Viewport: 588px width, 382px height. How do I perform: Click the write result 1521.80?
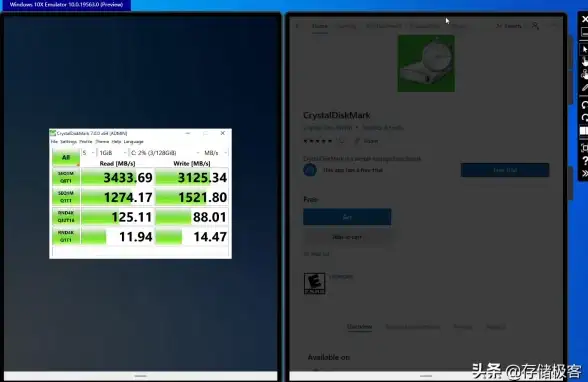pos(192,197)
